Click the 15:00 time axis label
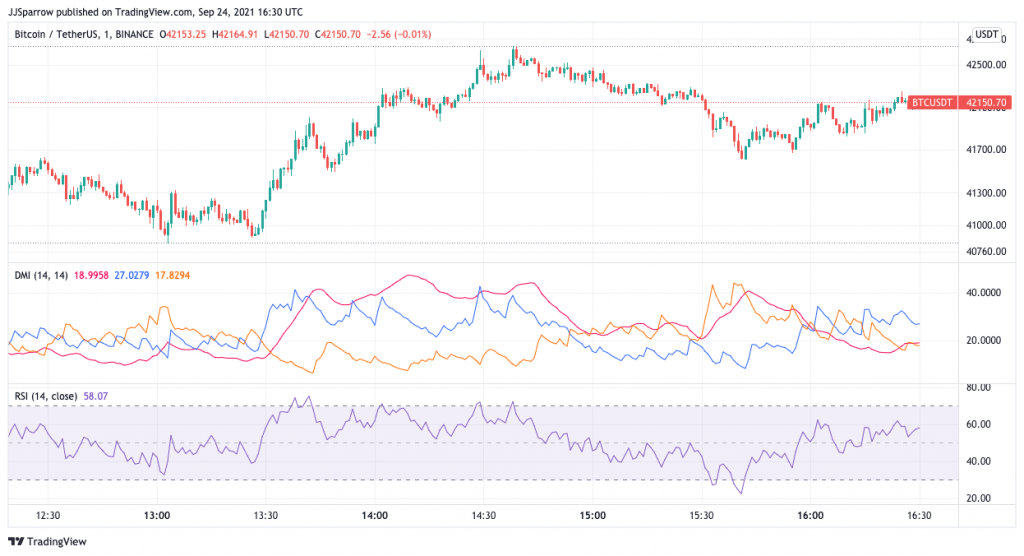Image resolution: width=1024 pixels, height=556 pixels. [593, 515]
